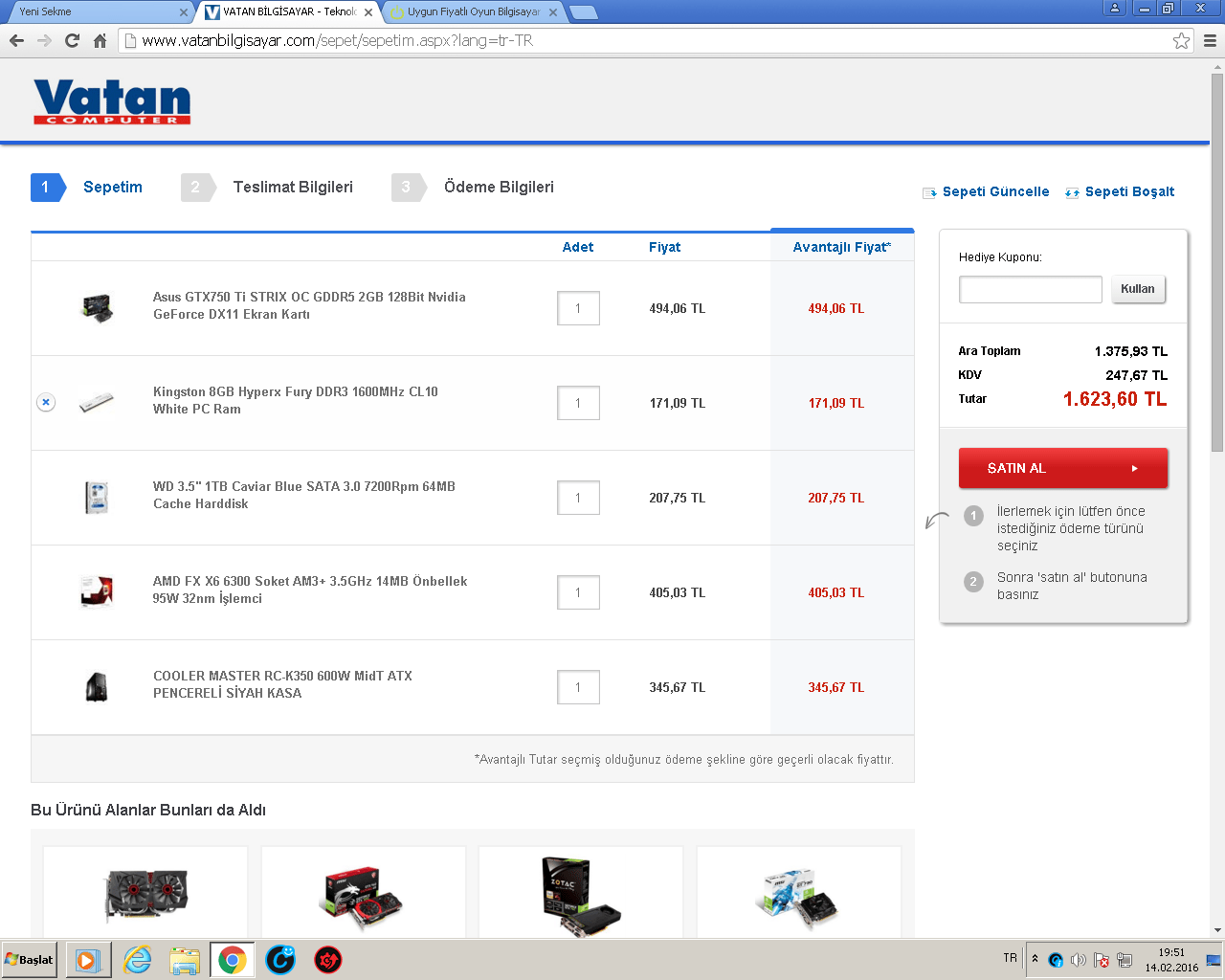
Task: Open the browser home page icon
Action: (100, 41)
